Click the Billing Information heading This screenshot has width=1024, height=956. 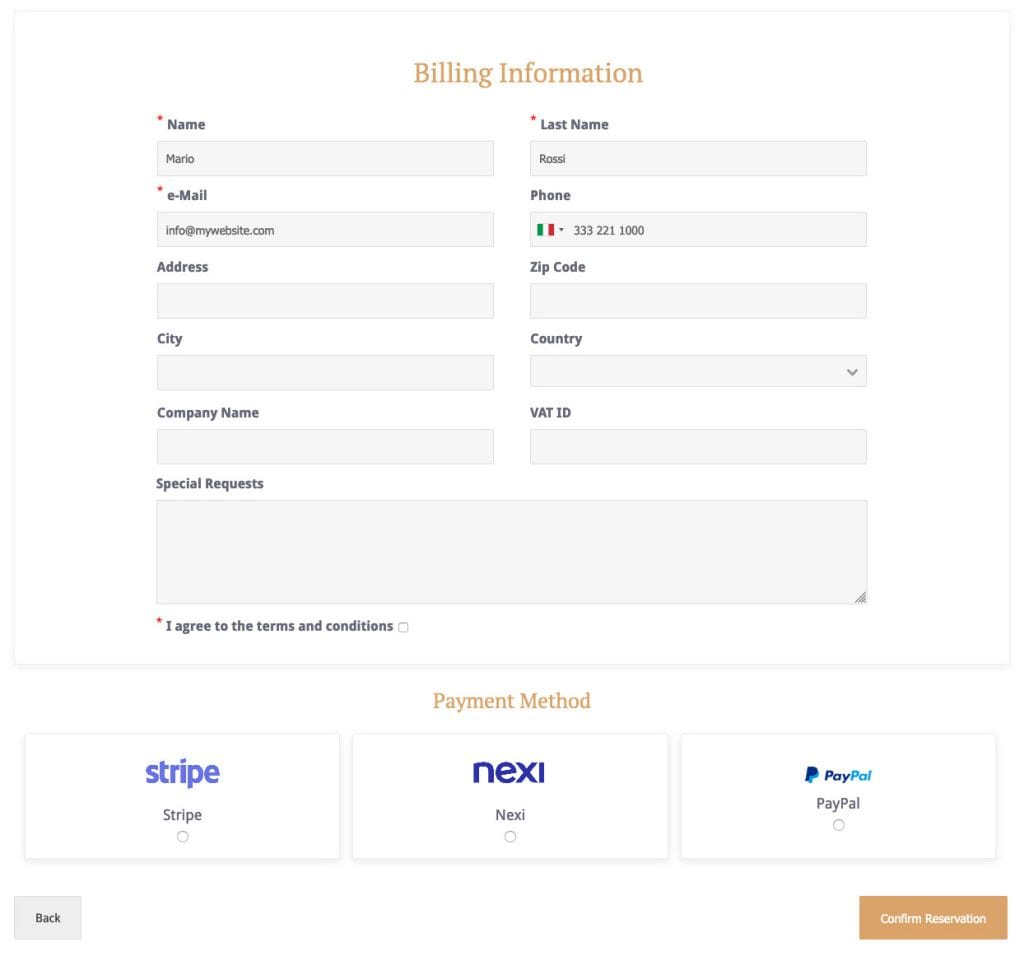[x=527, y=72]
